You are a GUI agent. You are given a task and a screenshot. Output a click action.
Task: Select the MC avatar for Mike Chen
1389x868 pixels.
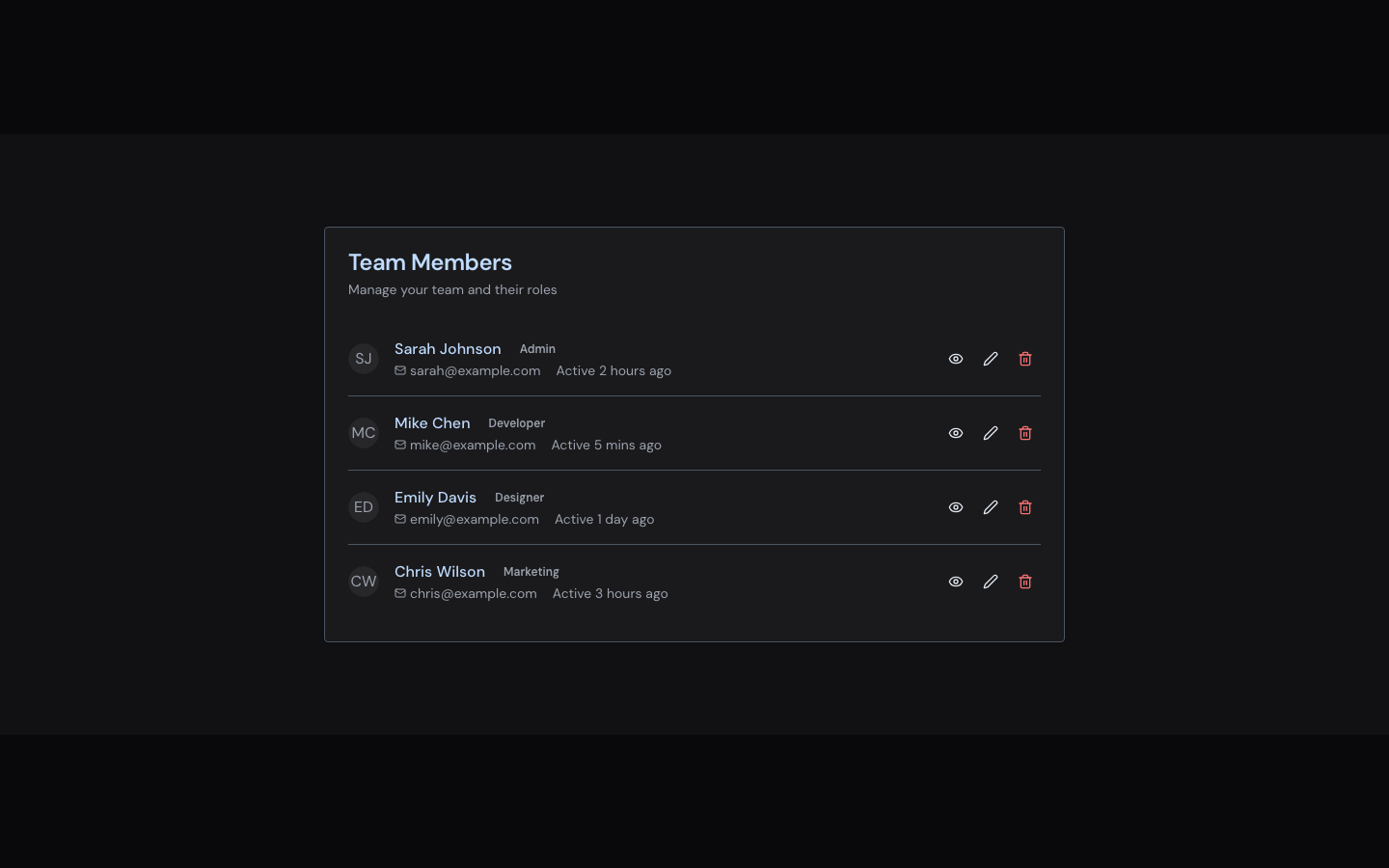point(364,433)
